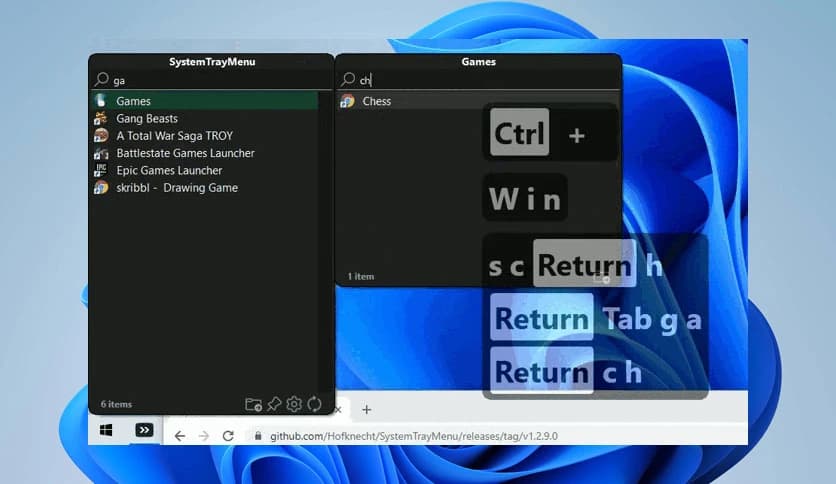Screen dimensions: 836x484
Task: Click the Total War Saga TROY icon
Action: pos(101,135)
